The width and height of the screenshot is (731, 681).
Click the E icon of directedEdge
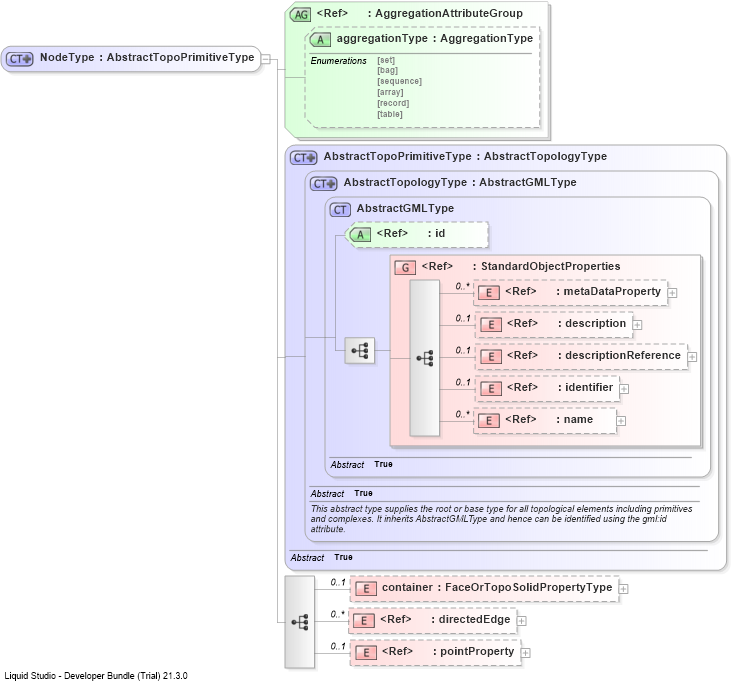pos(364,621)
